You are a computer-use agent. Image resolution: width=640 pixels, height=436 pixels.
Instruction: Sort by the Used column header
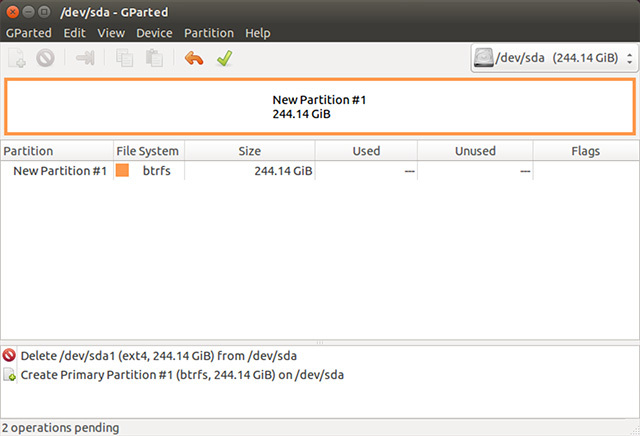[x=366, y=151]
